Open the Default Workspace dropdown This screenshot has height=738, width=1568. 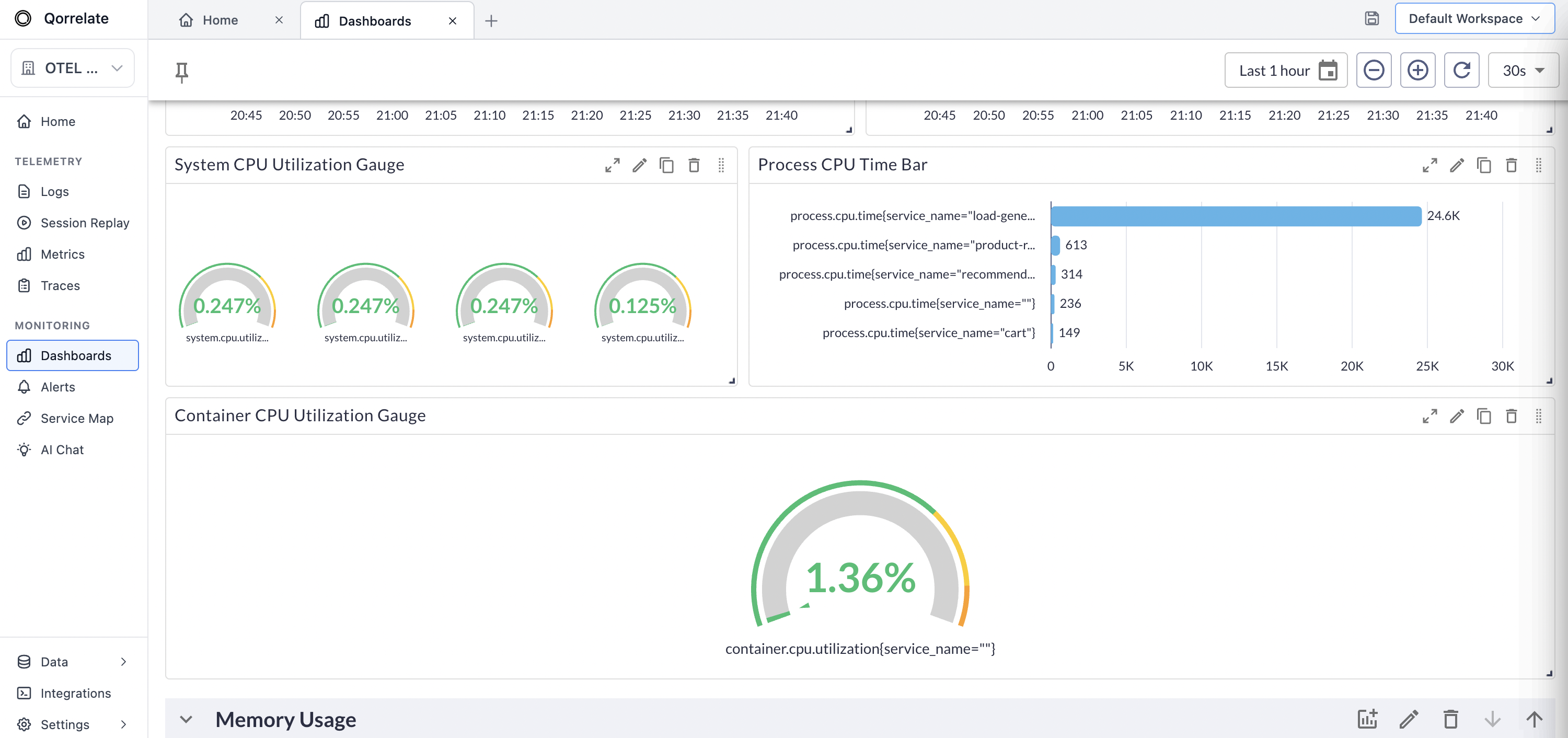1474,18
